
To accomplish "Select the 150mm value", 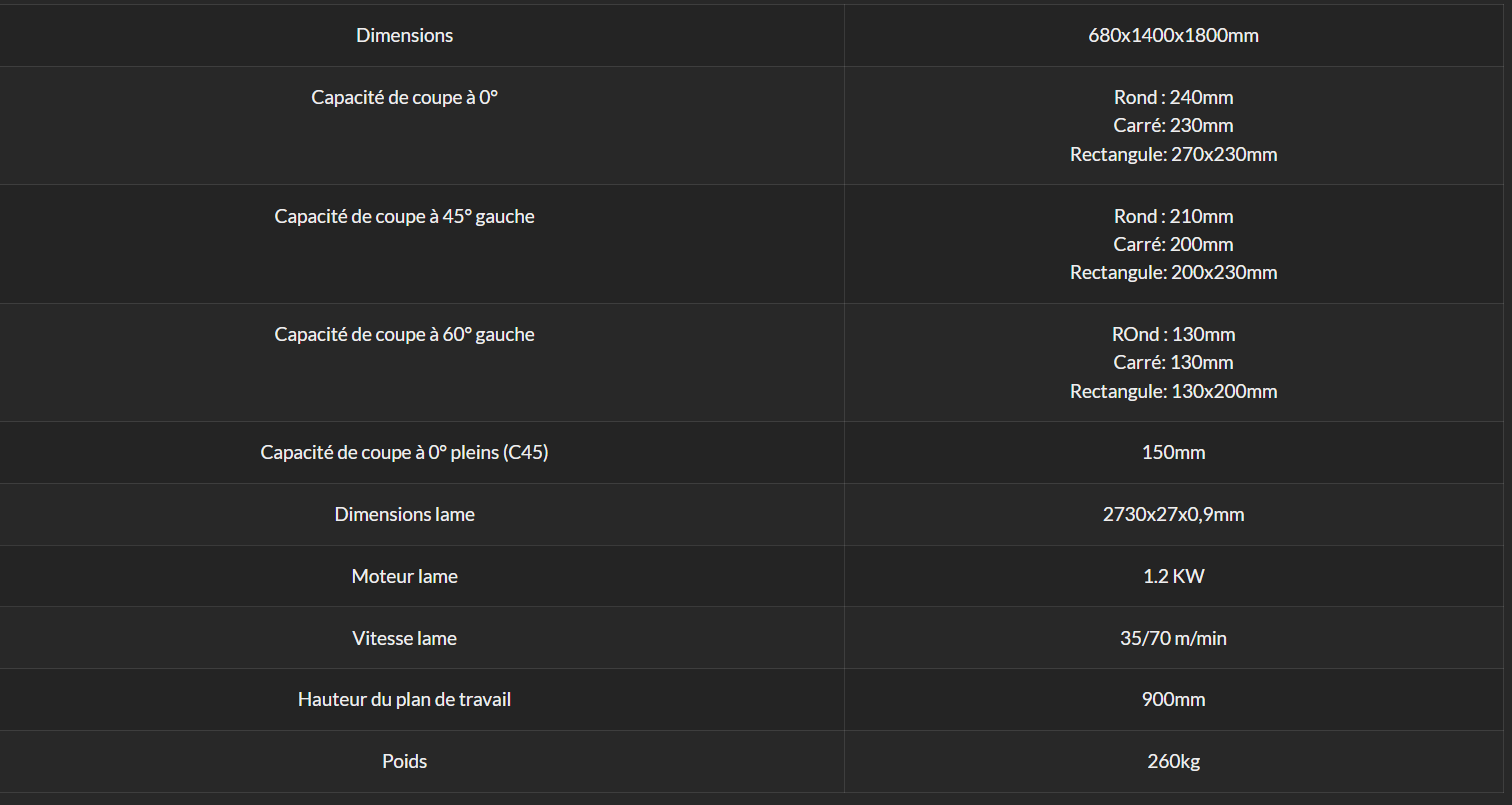I will [1173, 453].
